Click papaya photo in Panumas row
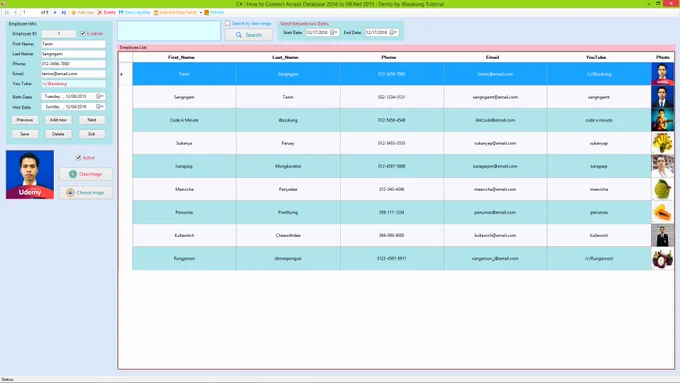This screenshot has width=680, height=383. pos(663,213)
